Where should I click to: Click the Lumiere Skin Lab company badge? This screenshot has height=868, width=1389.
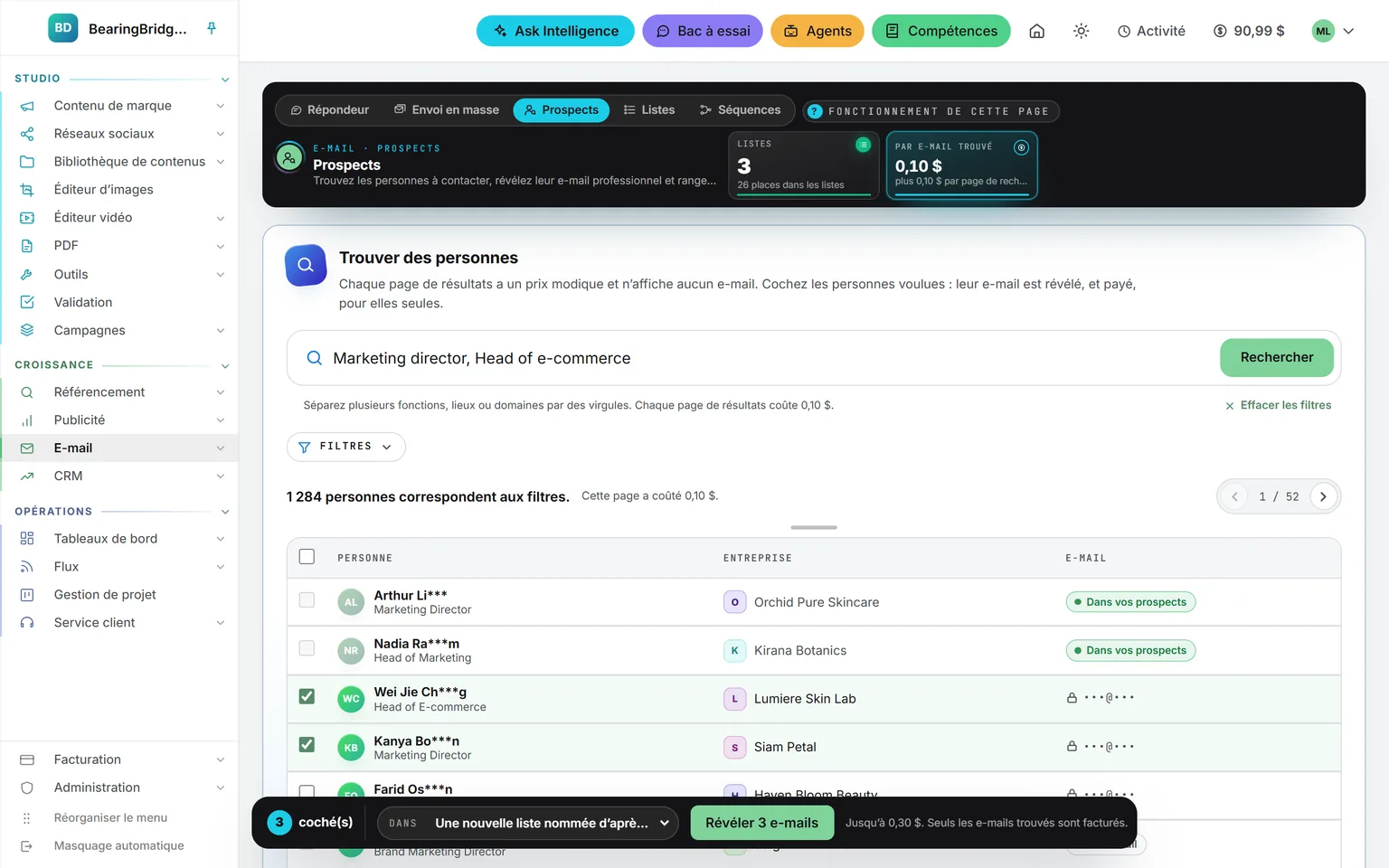734,699
